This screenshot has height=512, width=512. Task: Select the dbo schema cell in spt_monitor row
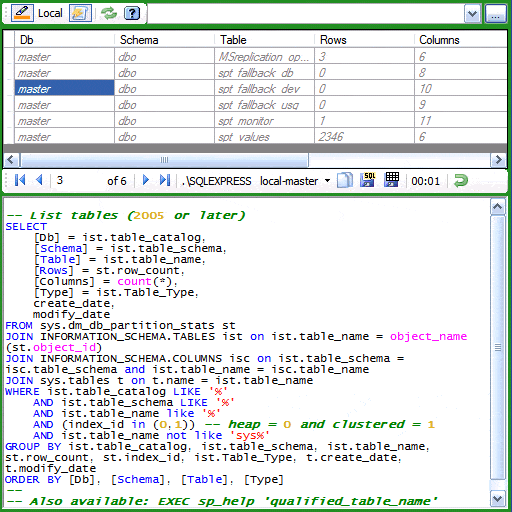[x=164, y=121]
